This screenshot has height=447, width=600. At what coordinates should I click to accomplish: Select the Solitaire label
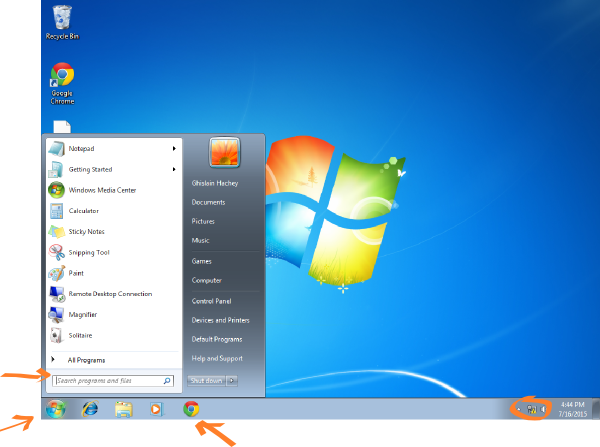pos(80,335)
